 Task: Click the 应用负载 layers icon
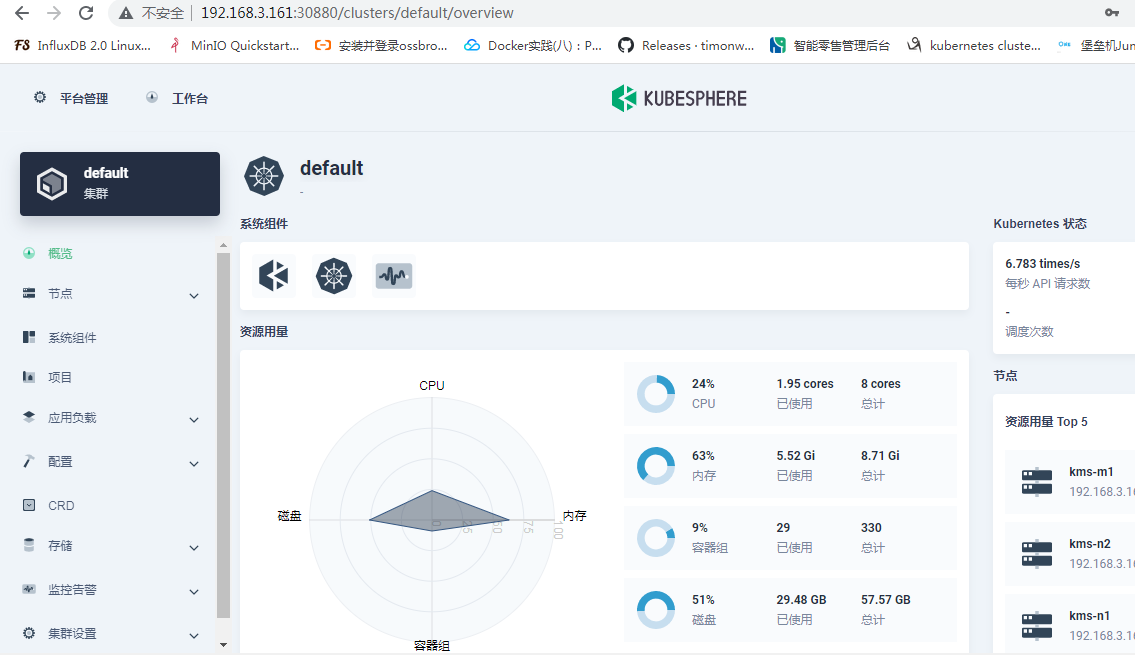[29, 417]
